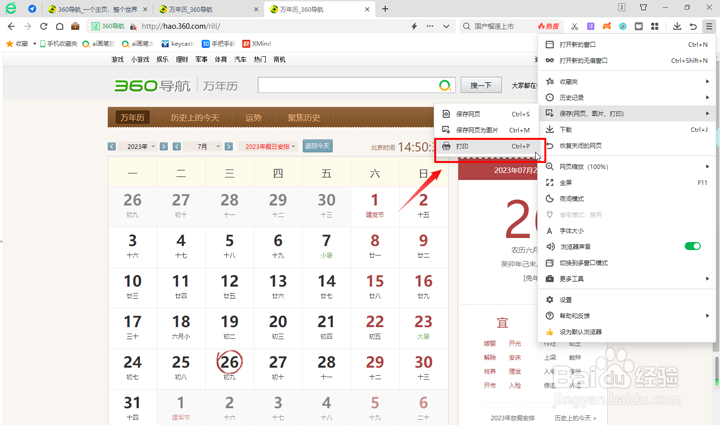Reload the page with the refresh icon
The height and width of the screenshot is (425, 720).
point(44,26)
